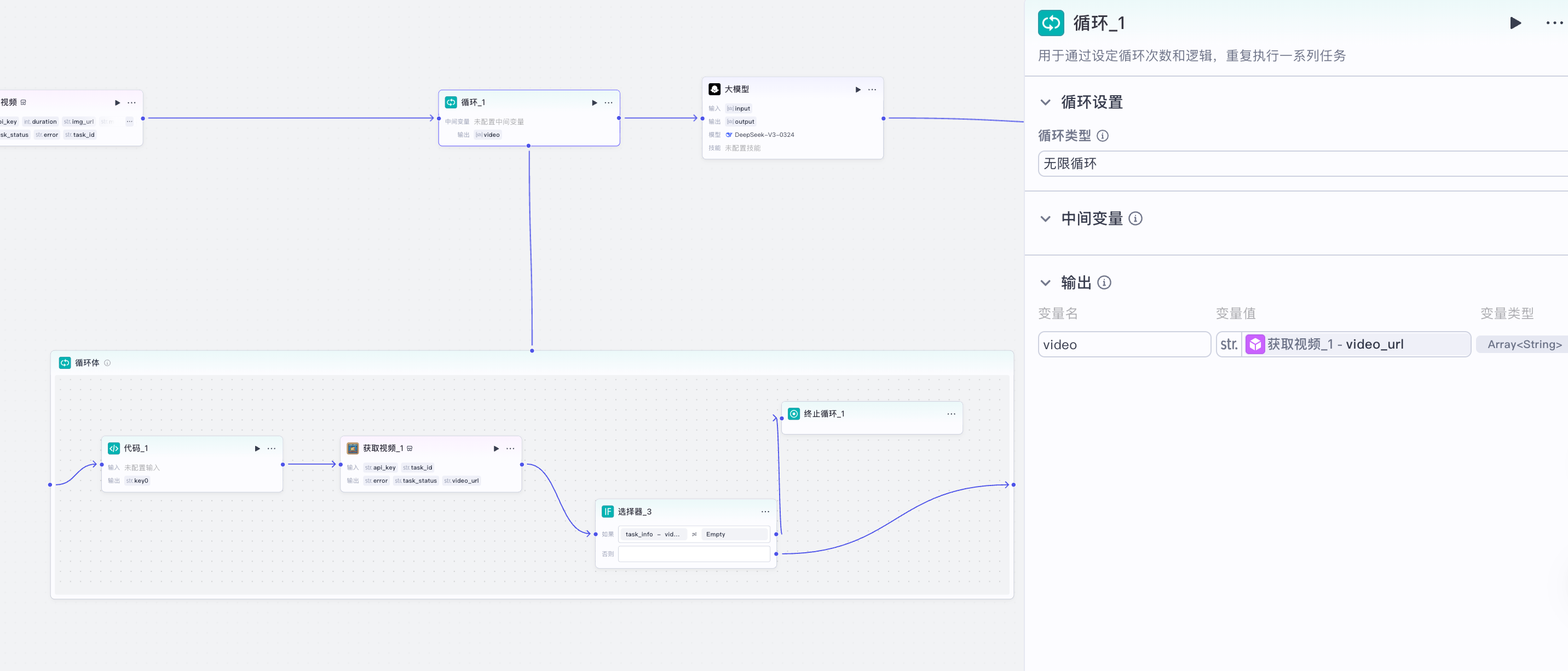The width and height of the screenshot is (1568, 671).
Task: Collapse the 循环设置 section
Action: (1045, 102)
